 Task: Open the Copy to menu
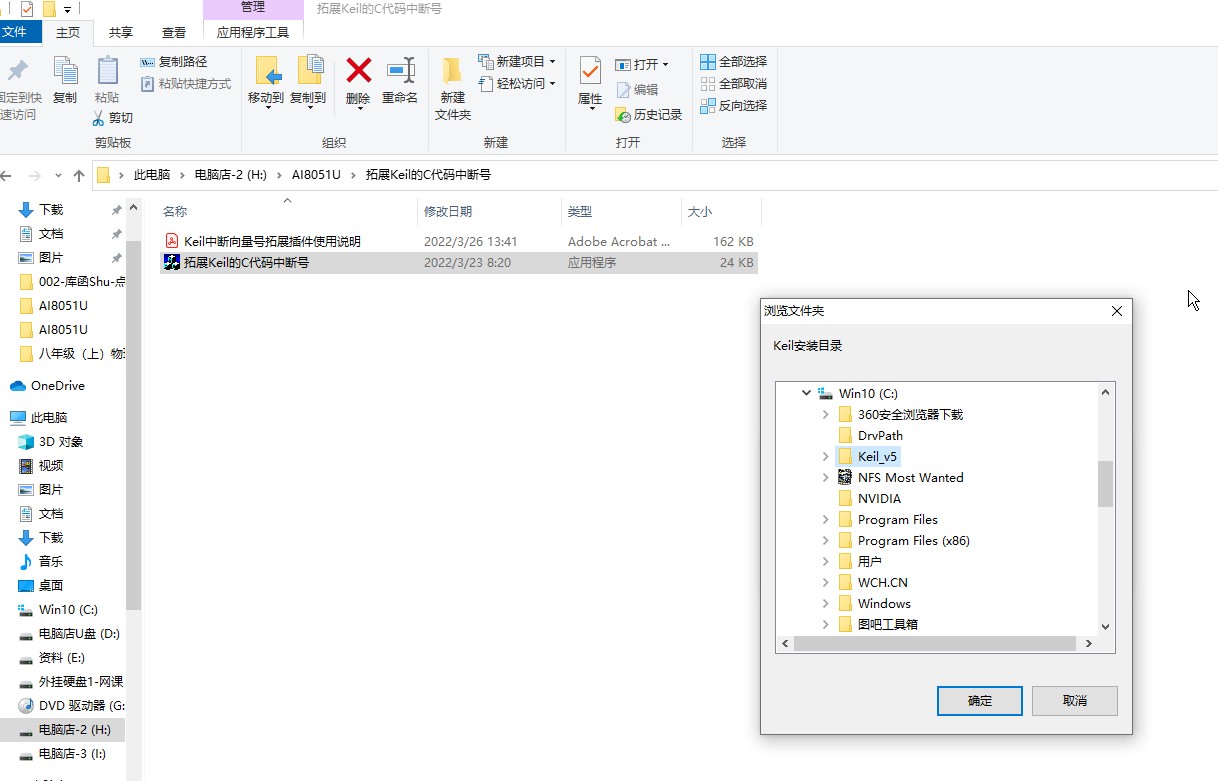(x=308, y=81)
